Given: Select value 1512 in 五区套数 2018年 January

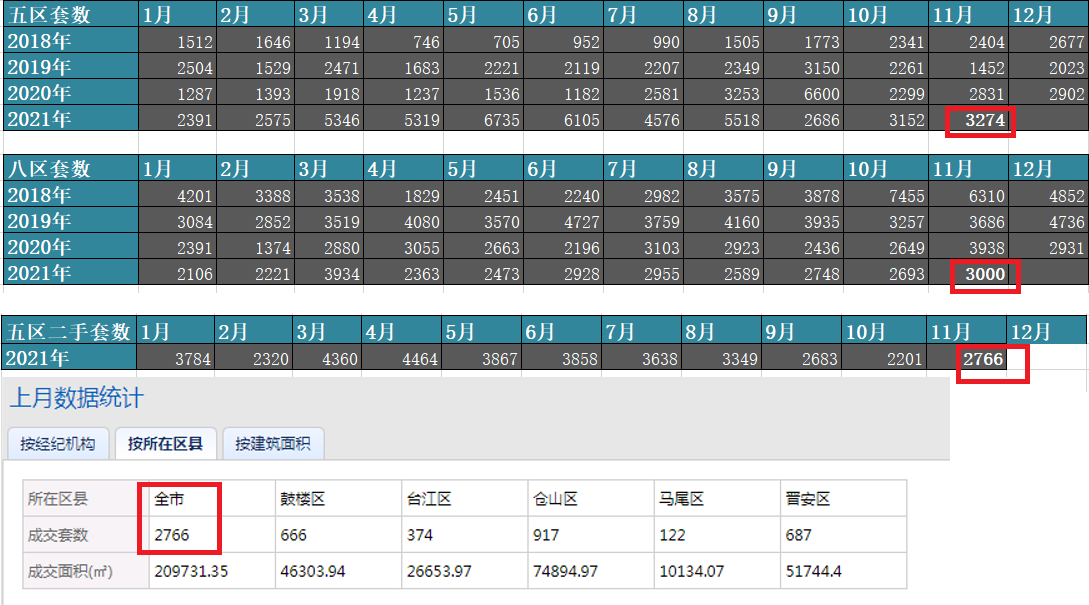Looking at the screenshot, I should point(194,42).
